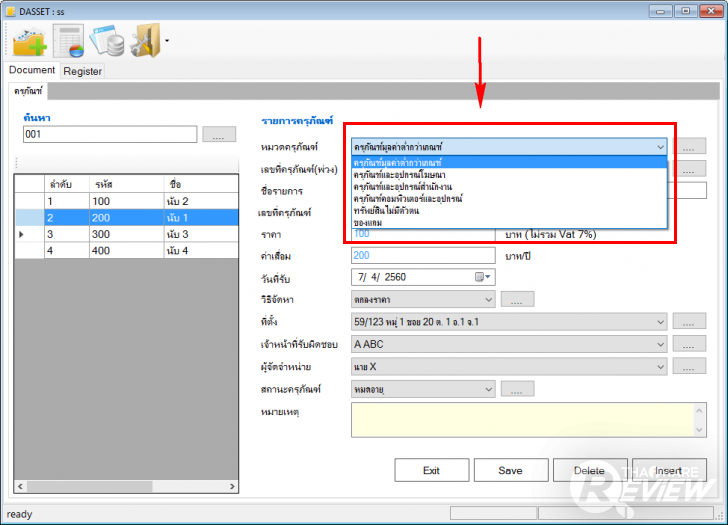The height and width of the screenshot is (525, 728).
Task: Select the ครุภัณฑ์ sub-tab
Action: [28, 91]
